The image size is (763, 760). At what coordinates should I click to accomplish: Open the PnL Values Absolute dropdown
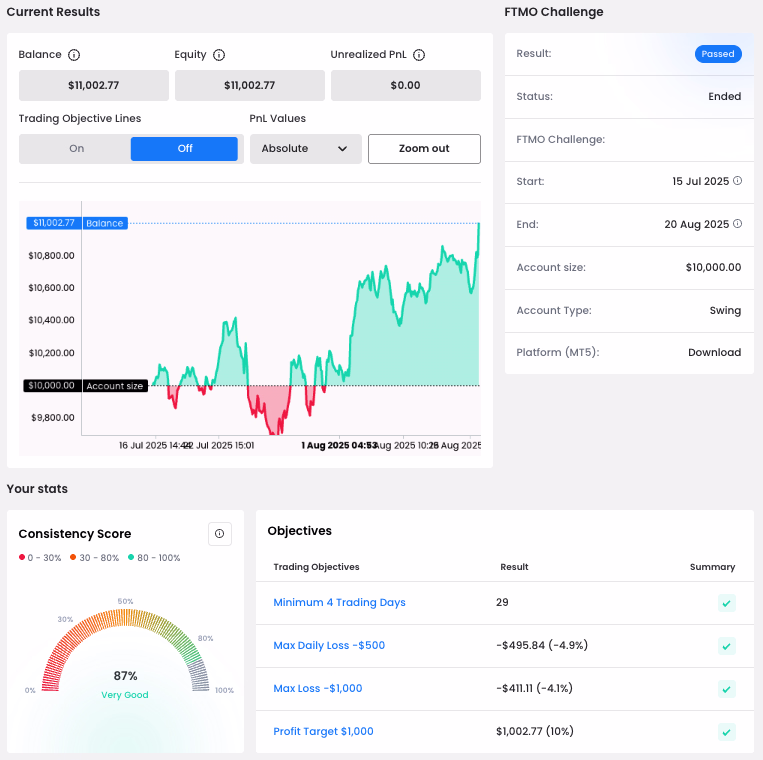coord(306,148)
